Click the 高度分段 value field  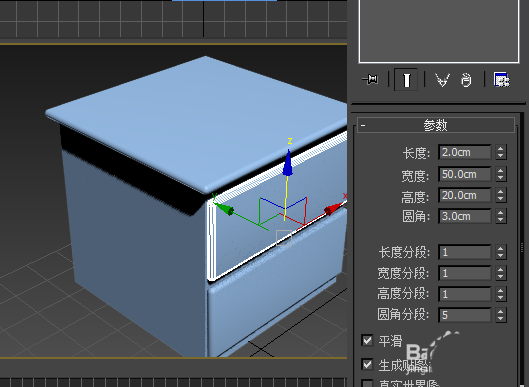coord(465,294)
